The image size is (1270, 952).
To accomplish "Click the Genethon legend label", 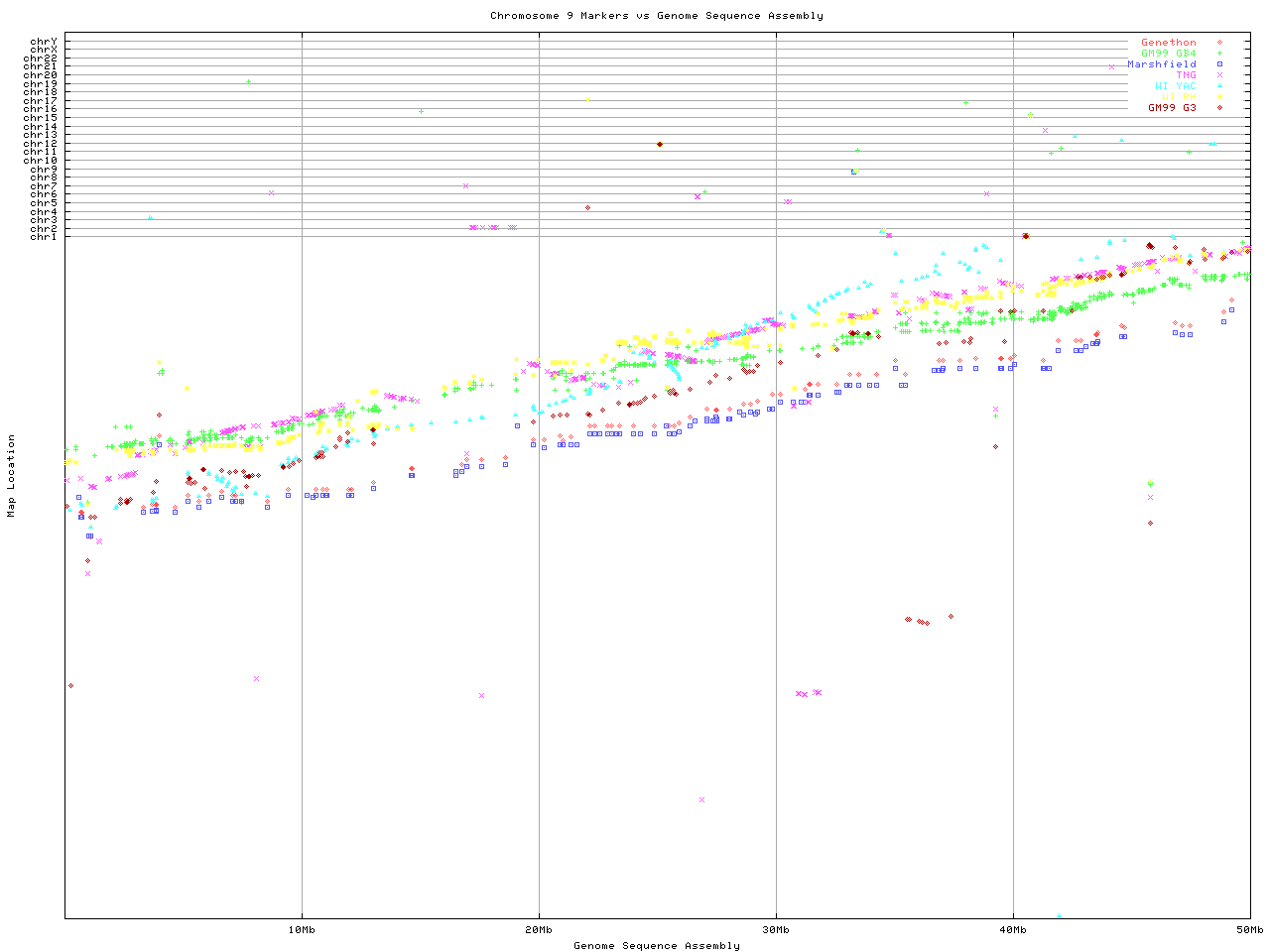I will tap(1168, 43).
